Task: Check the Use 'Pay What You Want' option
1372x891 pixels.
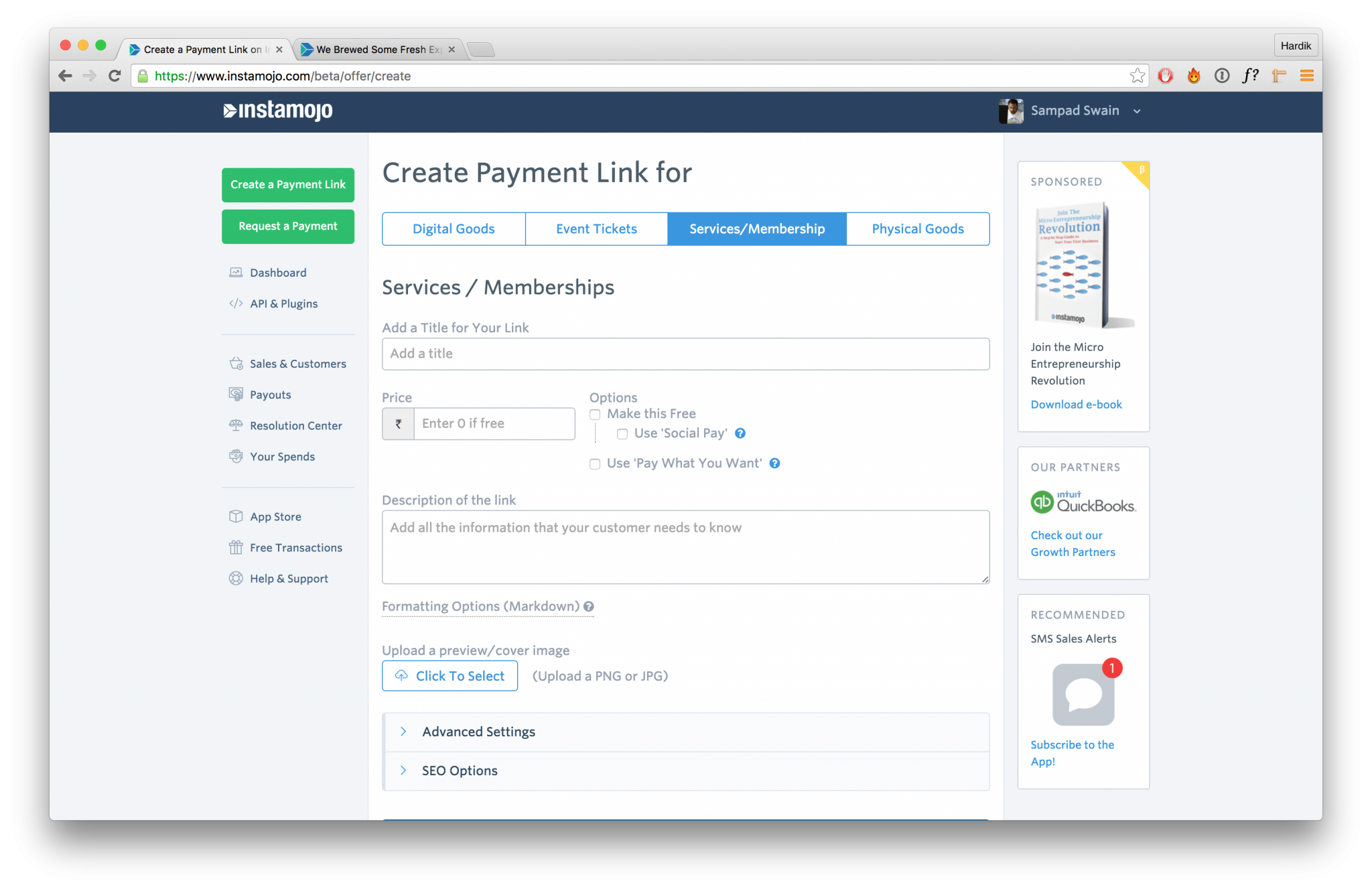Action: coord(595,464)
